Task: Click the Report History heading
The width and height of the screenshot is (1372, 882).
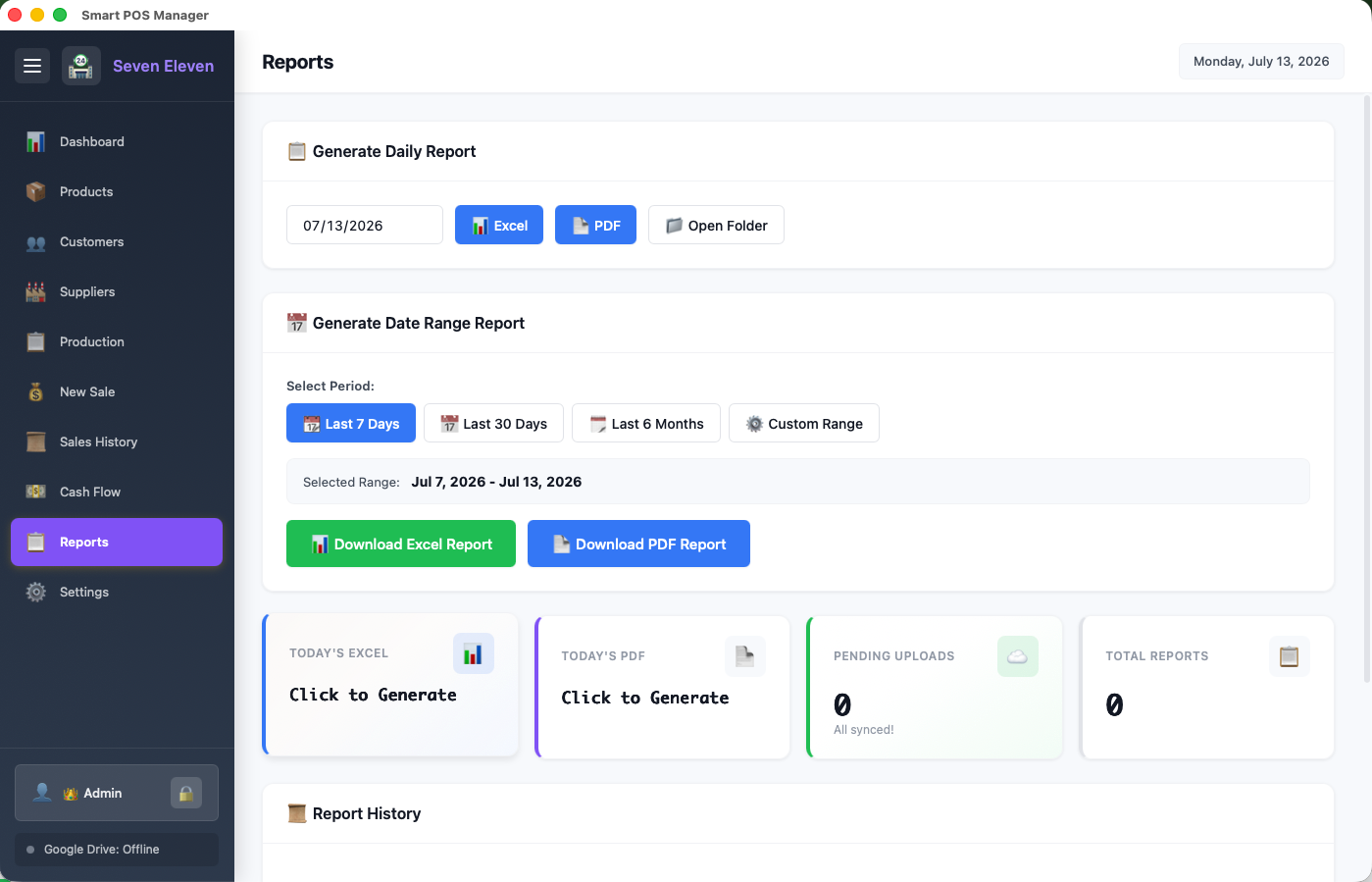Action: click(367, 813)
